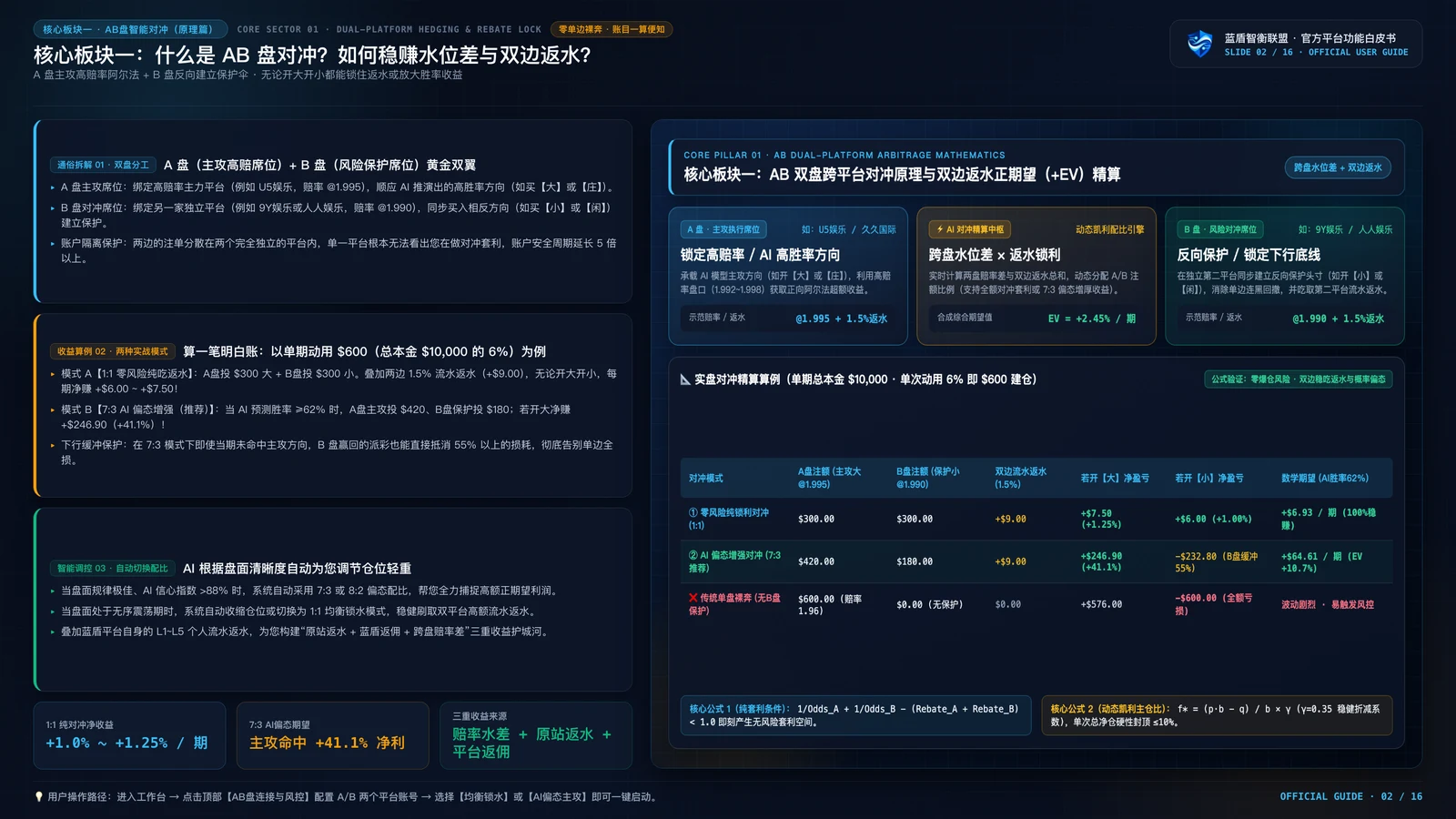Click the 7:3 AI偏态期望 stat card

click(332, 735)
